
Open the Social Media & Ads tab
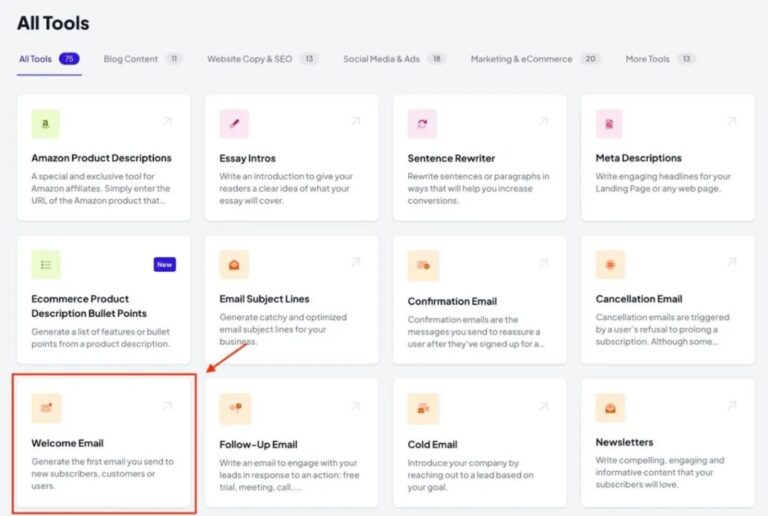tap(383, 59)
